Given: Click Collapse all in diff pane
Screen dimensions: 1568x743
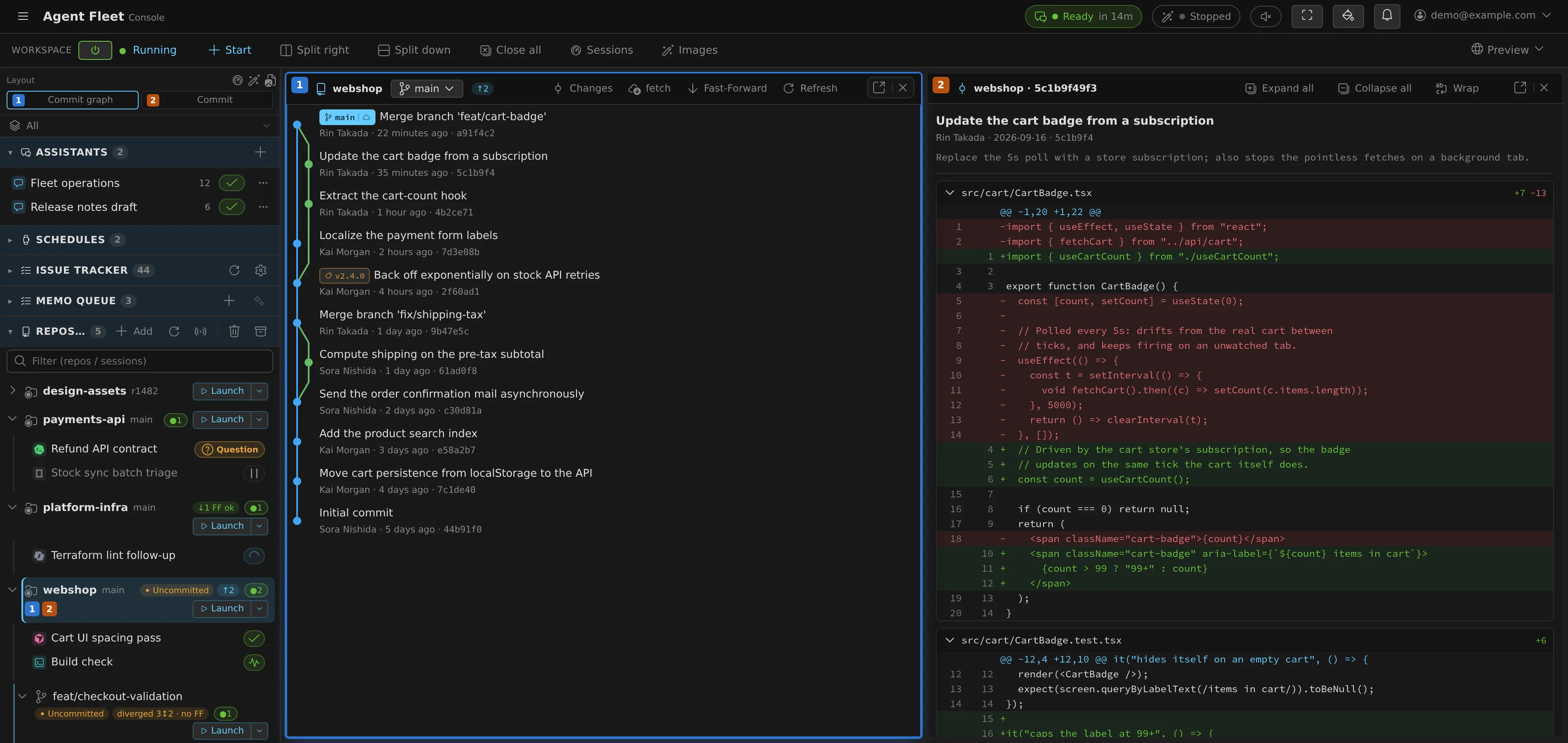Looking at the screenshot, I should click(1374, 88).
